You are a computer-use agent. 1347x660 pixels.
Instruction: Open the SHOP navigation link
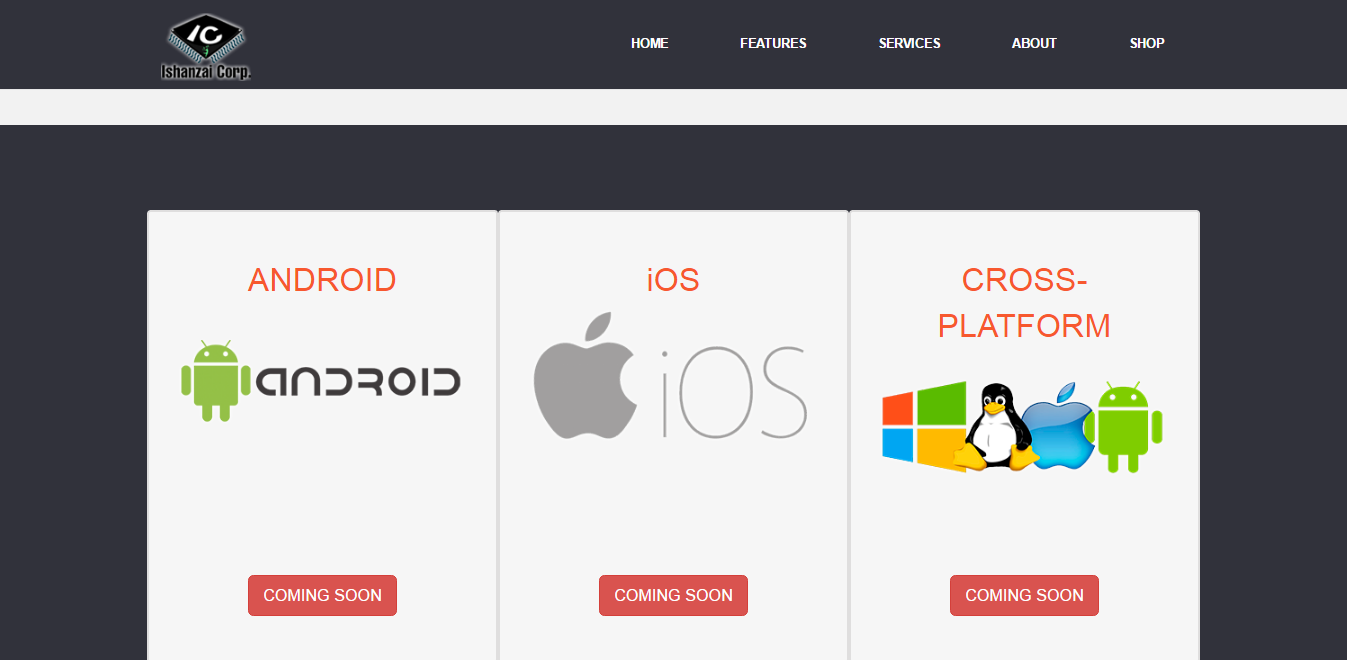(1147, 43)
